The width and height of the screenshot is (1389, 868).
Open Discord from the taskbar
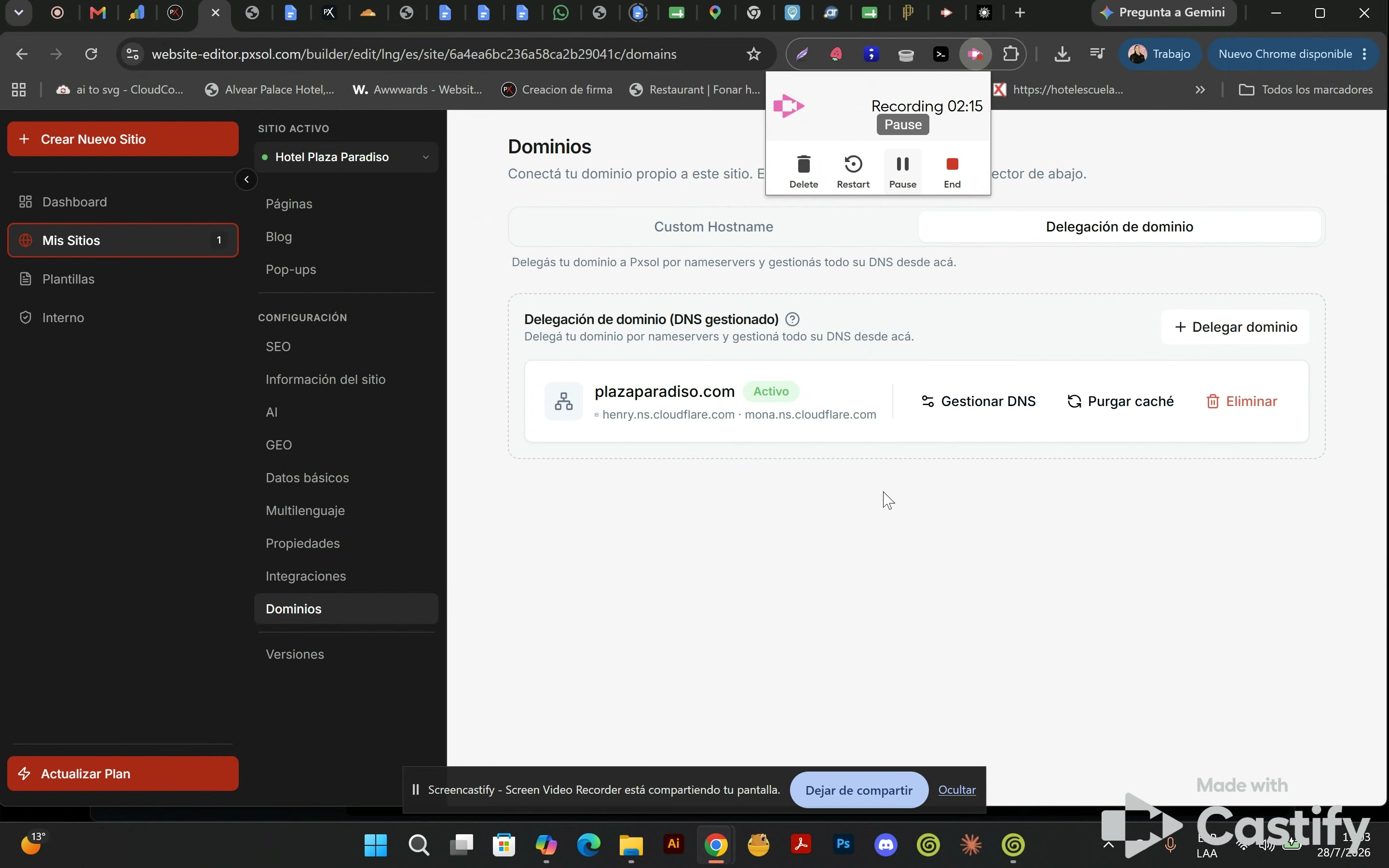885,844
